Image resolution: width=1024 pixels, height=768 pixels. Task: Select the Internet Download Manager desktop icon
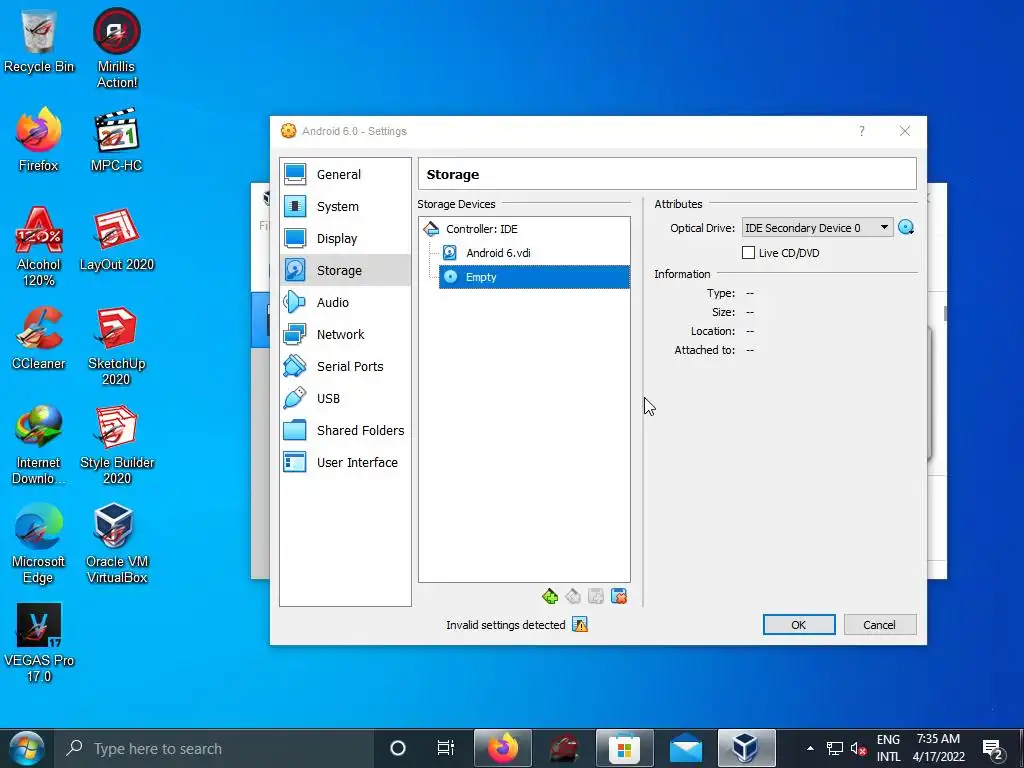pyautogui.click(x=39, y=445)
